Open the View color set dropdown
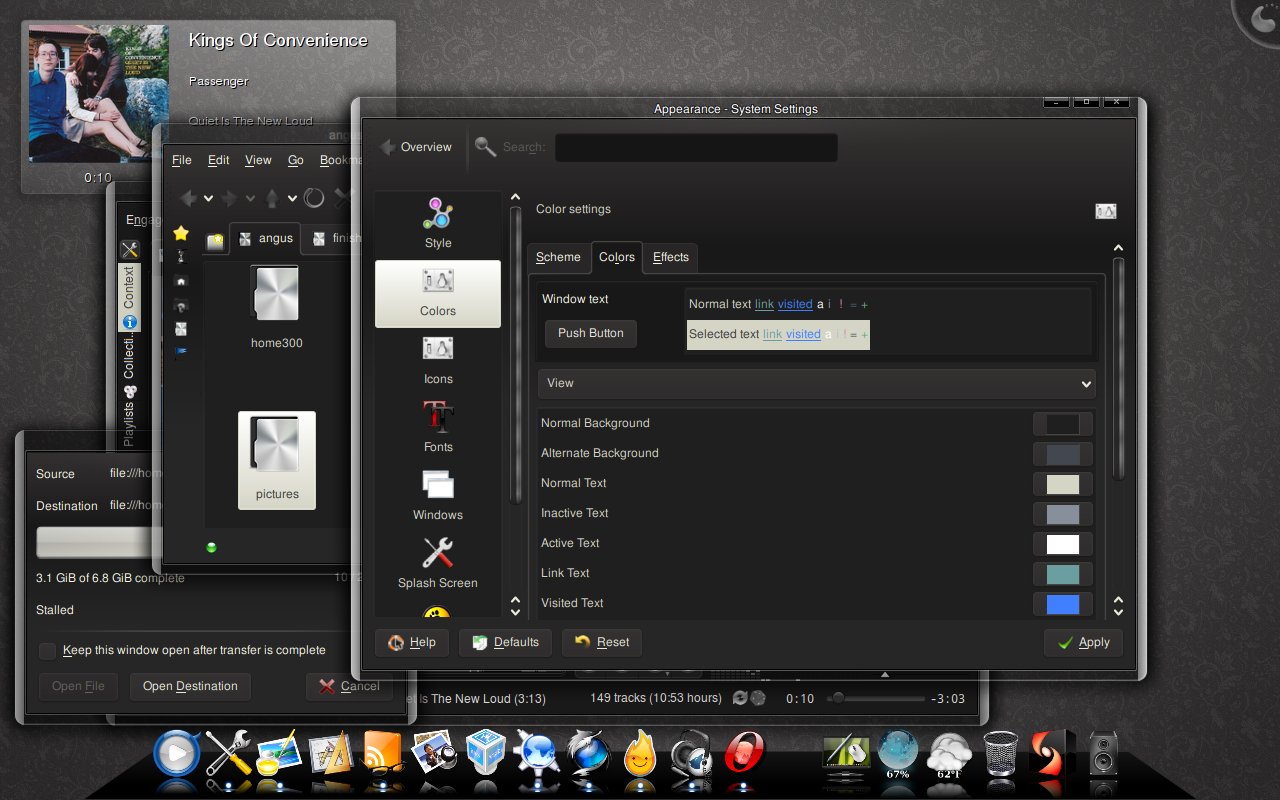The height and width of the screenshot is (800, 1280). point(817,383)
